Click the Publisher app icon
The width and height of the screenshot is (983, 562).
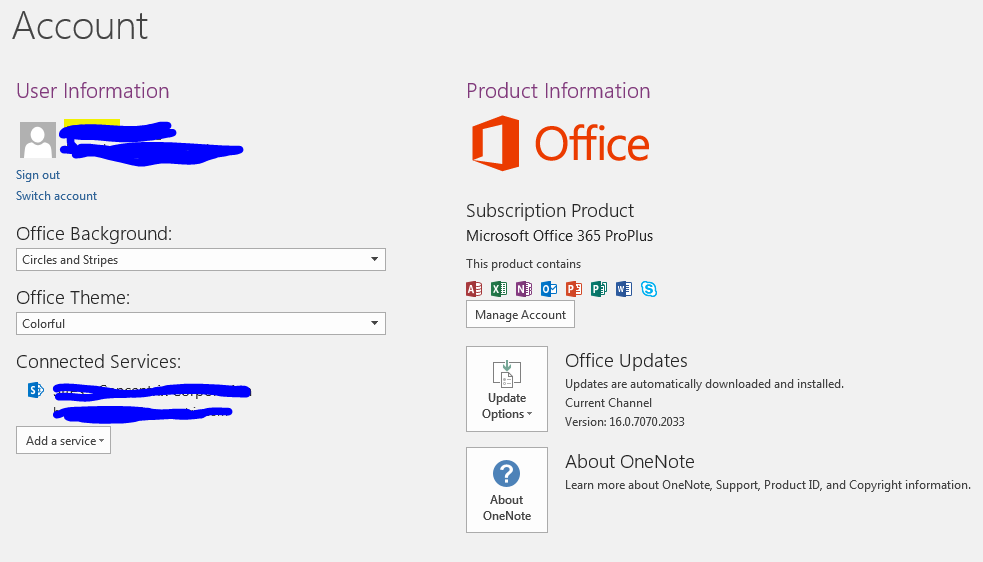pos(599,289)
